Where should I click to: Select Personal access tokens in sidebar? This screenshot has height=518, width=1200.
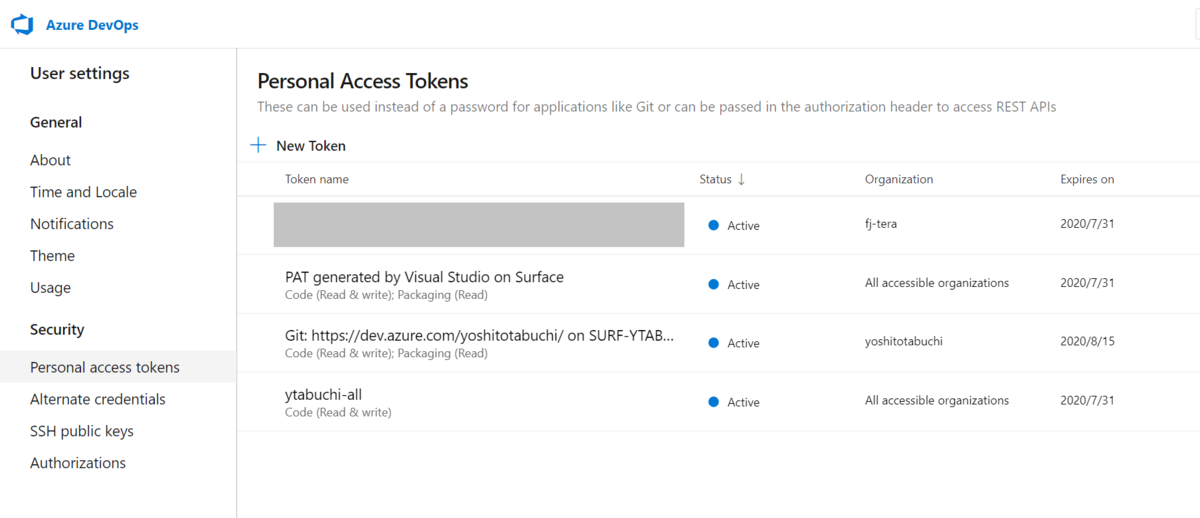coord(105,367)
